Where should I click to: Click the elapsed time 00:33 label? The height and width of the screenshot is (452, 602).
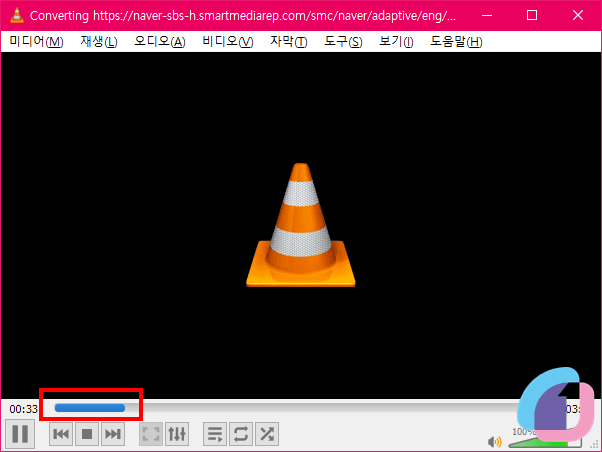23,409
